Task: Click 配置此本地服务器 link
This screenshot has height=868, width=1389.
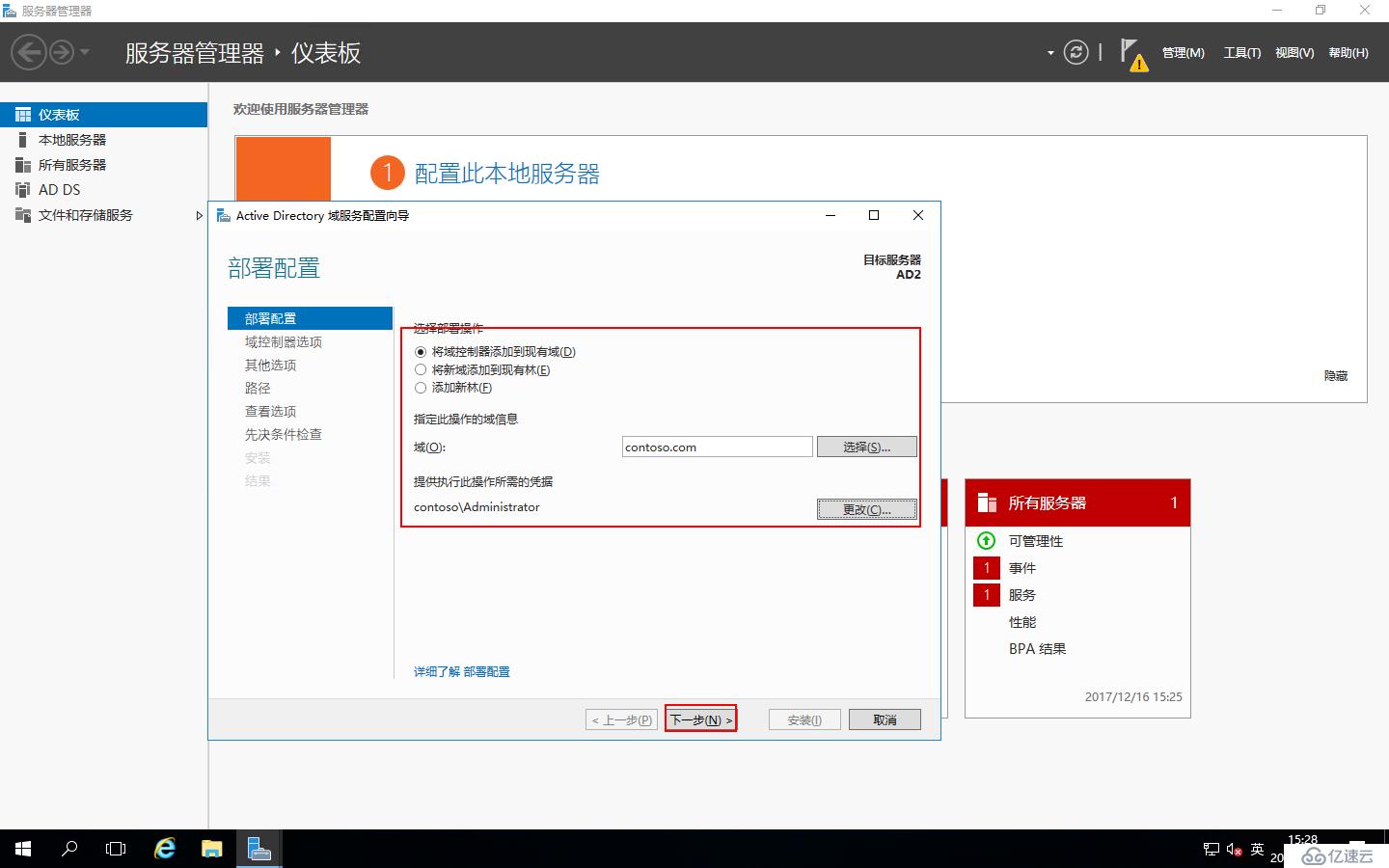Action: pyautogui.click(x=506, y=174)
